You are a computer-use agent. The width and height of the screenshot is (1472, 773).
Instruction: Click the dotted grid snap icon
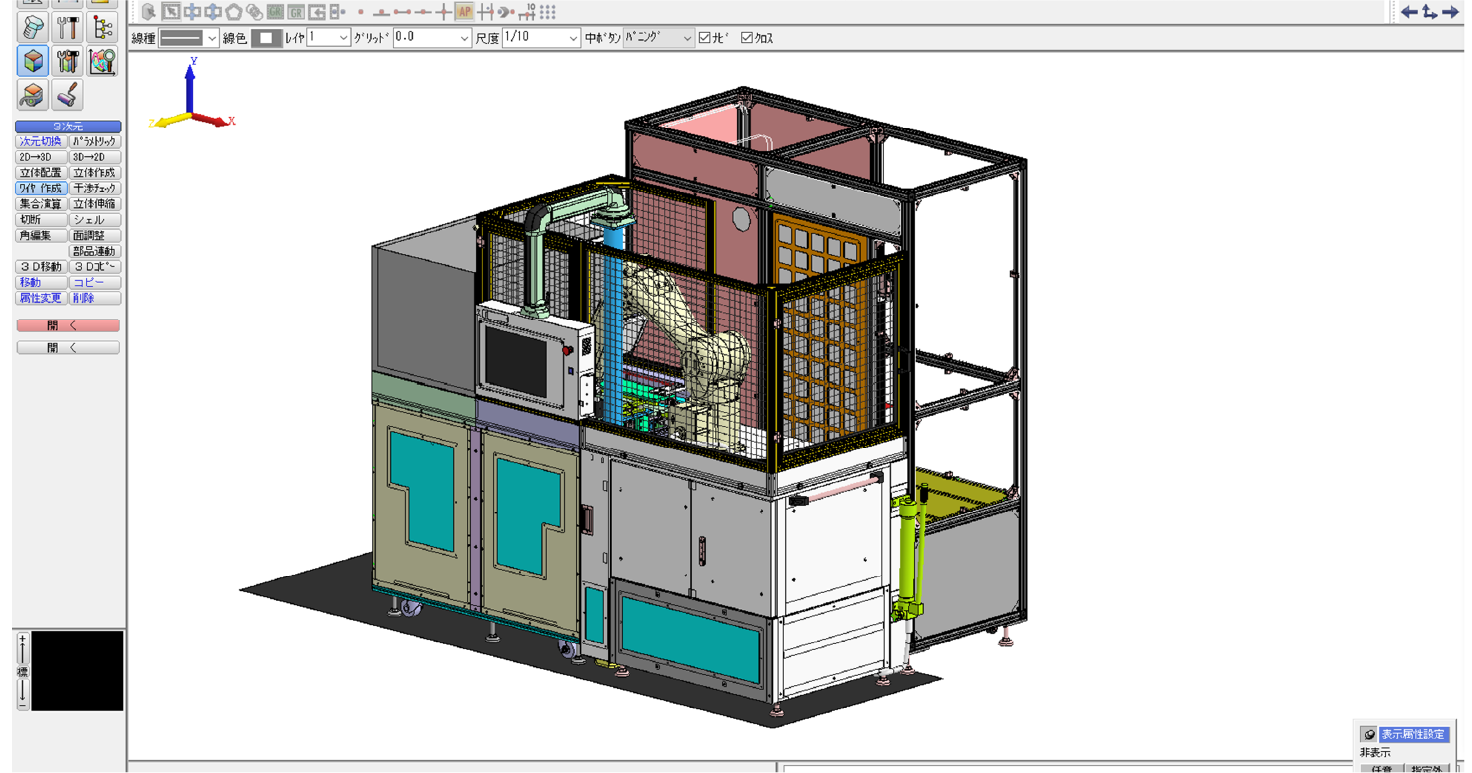point(548,12)
